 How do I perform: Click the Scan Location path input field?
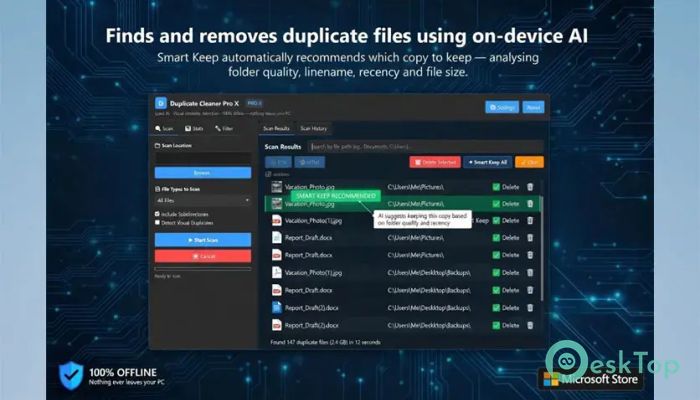pos(203,158)
